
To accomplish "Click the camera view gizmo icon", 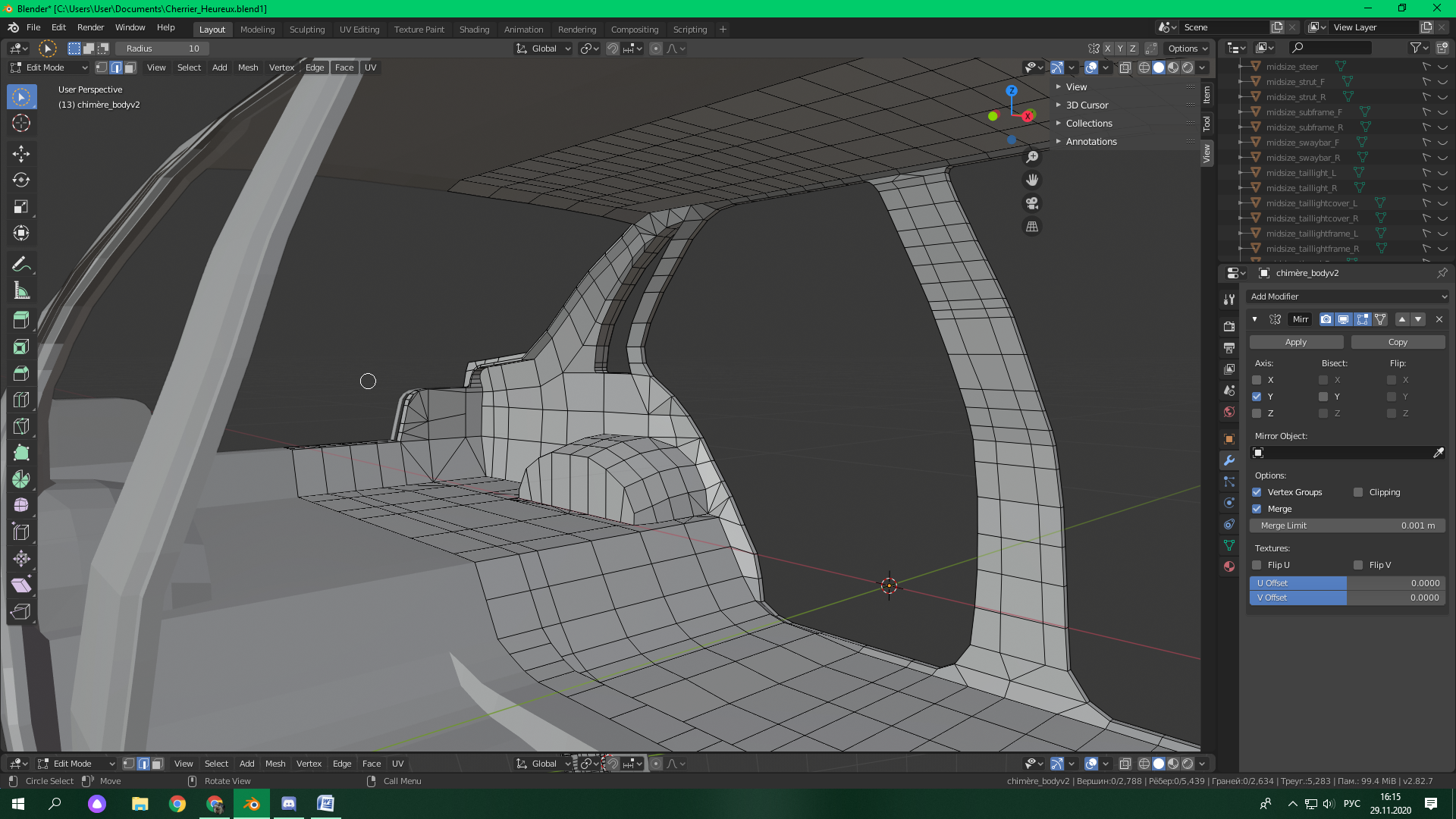I will (x=1032, y=203).
